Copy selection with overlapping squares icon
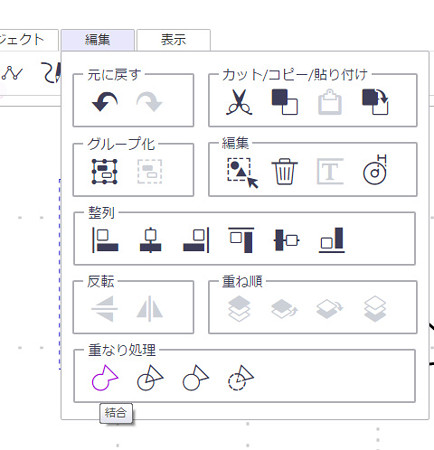The image size is (434, 450). pyautogui.click(x=285, y=102)
